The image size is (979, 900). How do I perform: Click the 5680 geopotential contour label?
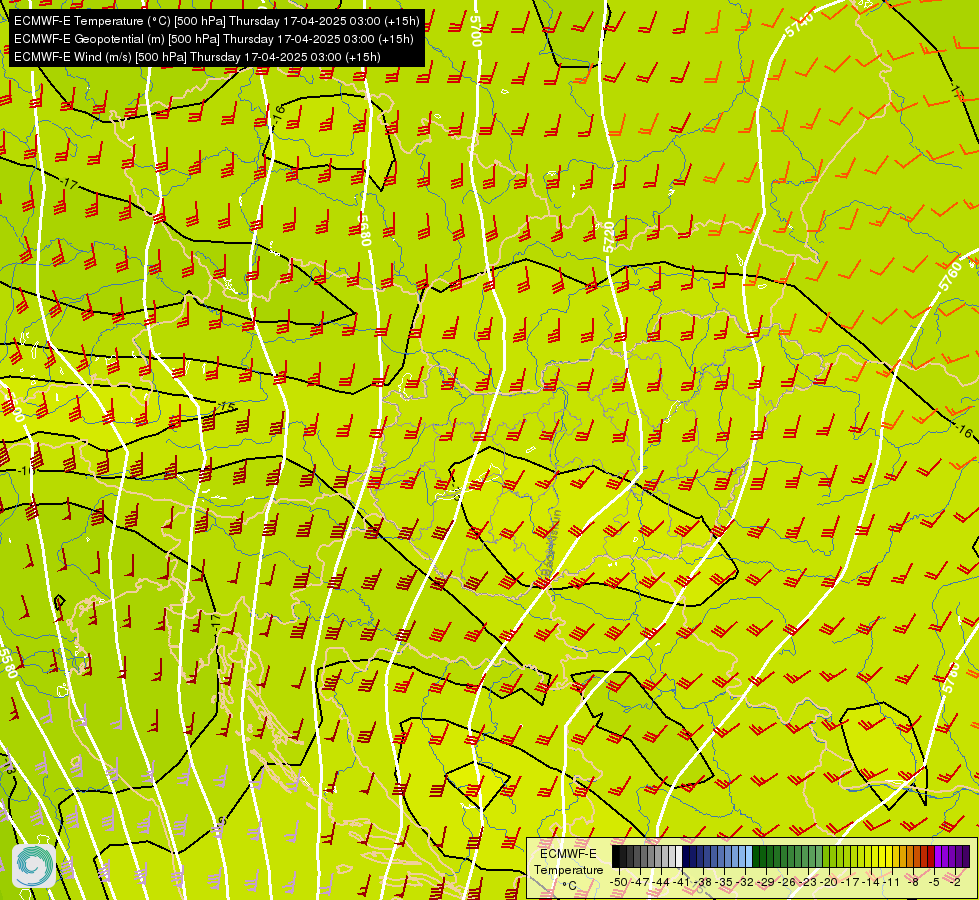tap(365, 230)
